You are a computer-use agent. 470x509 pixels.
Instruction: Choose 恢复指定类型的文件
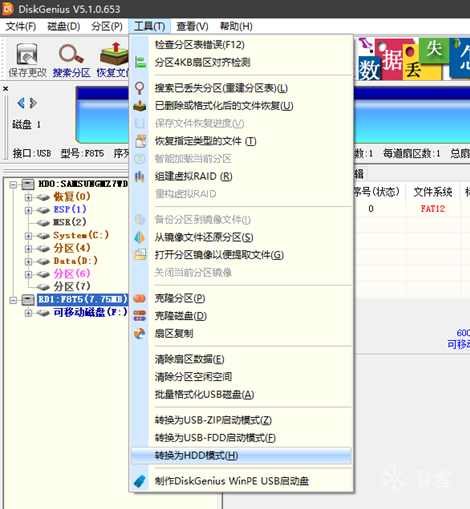241,141
